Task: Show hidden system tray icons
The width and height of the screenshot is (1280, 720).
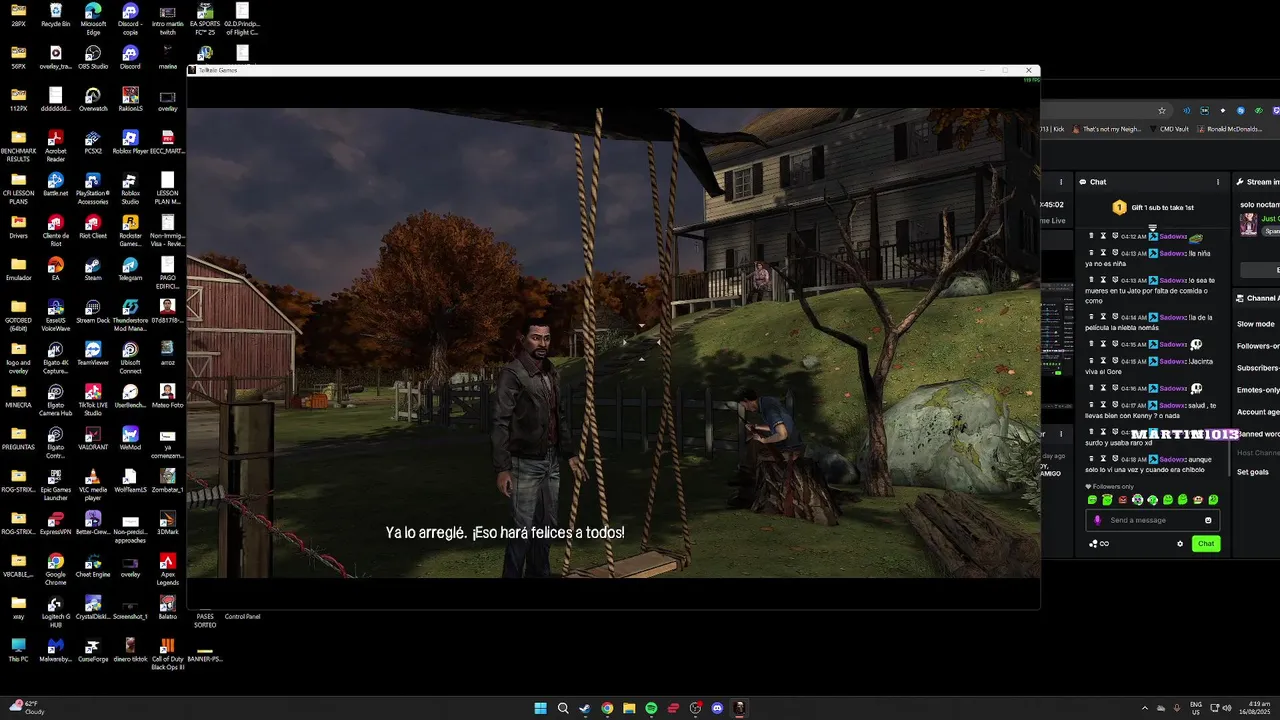Action: point(1145,708)
